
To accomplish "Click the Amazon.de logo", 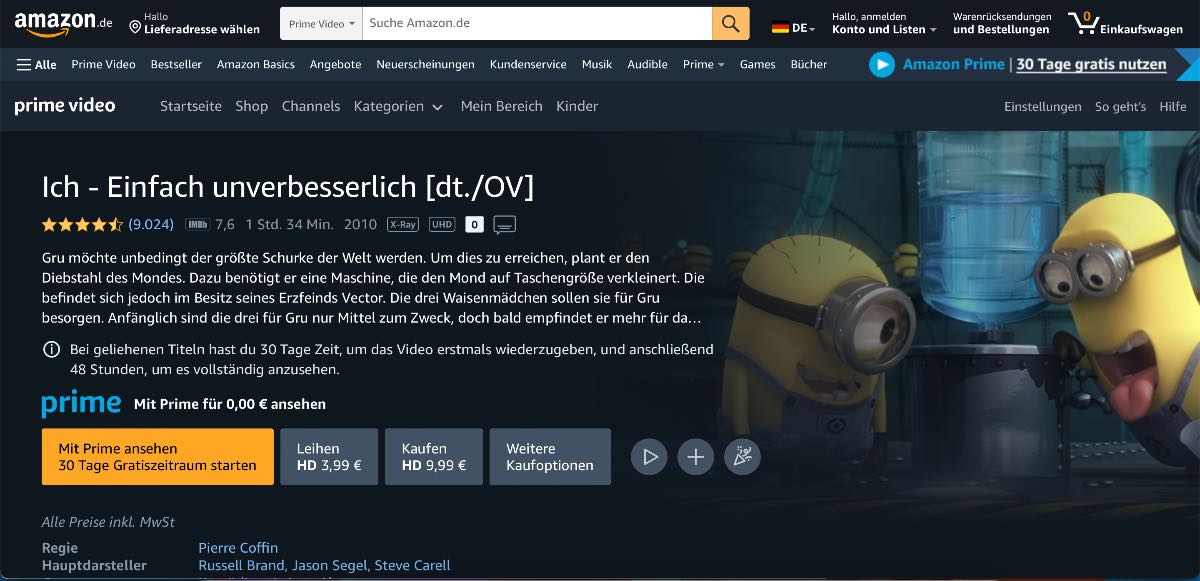I will pyautogui.click(x=63, y=23).
